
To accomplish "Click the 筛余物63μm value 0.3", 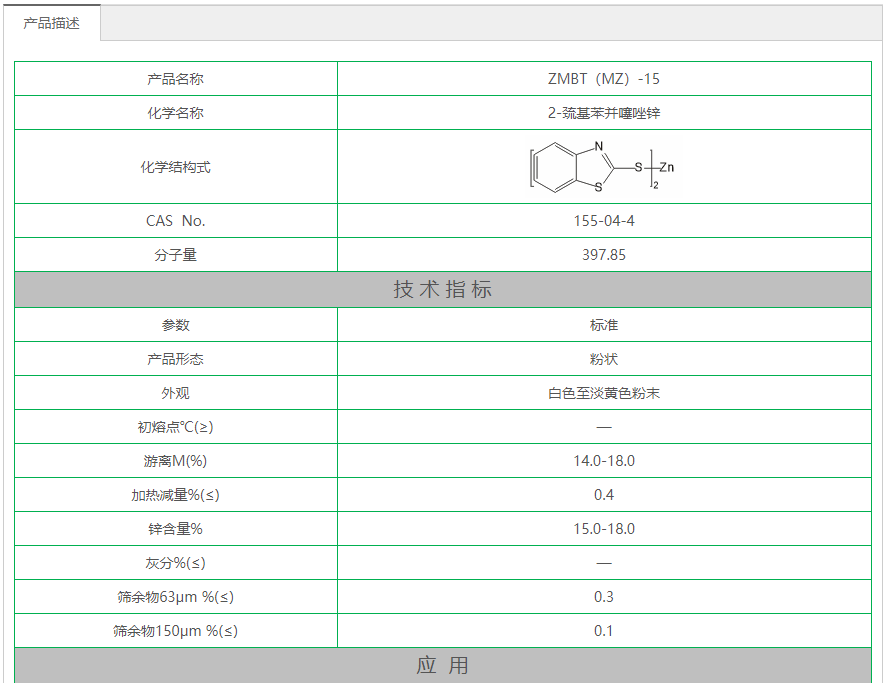I will click(603, 597).
